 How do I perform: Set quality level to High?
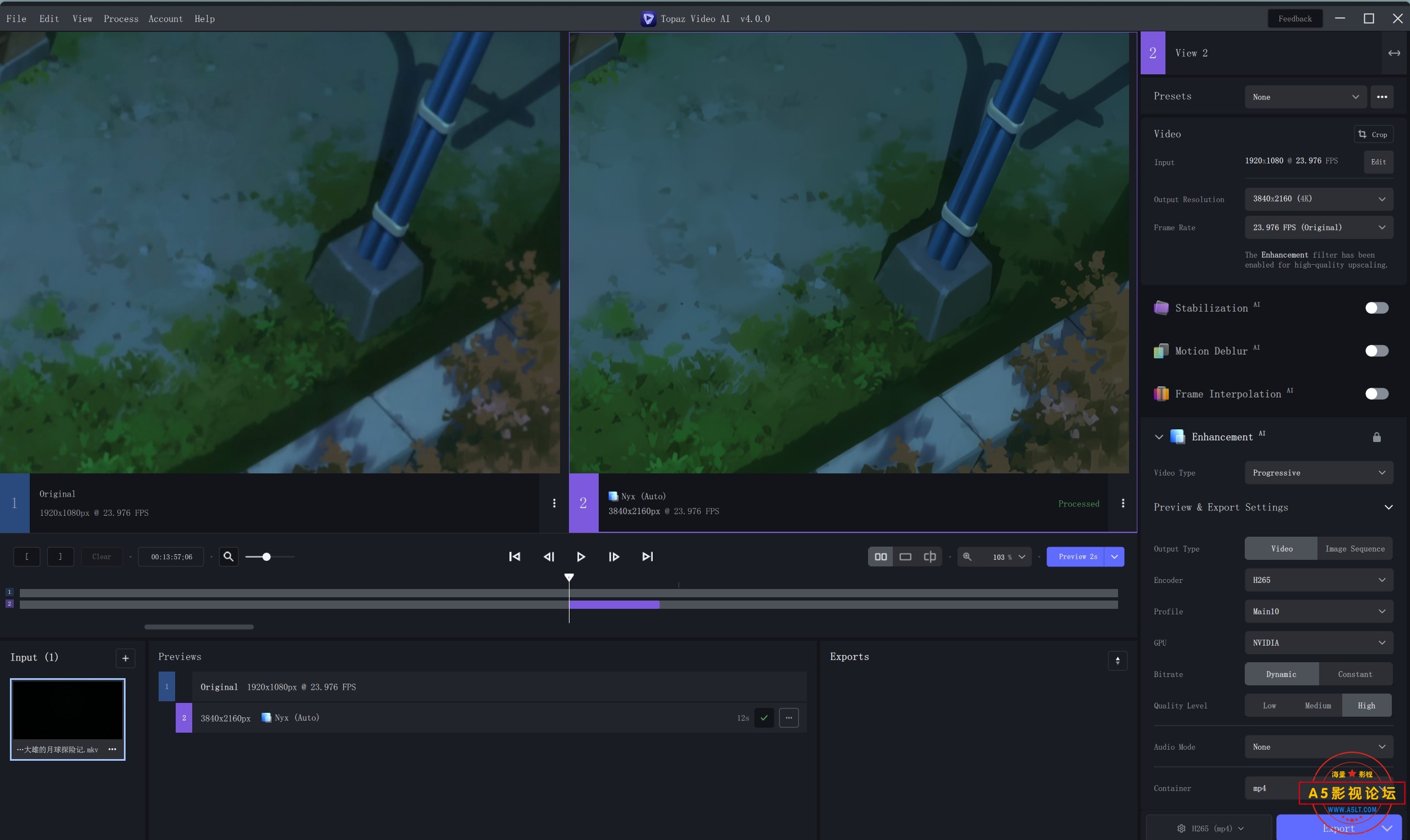[1366, 705]
